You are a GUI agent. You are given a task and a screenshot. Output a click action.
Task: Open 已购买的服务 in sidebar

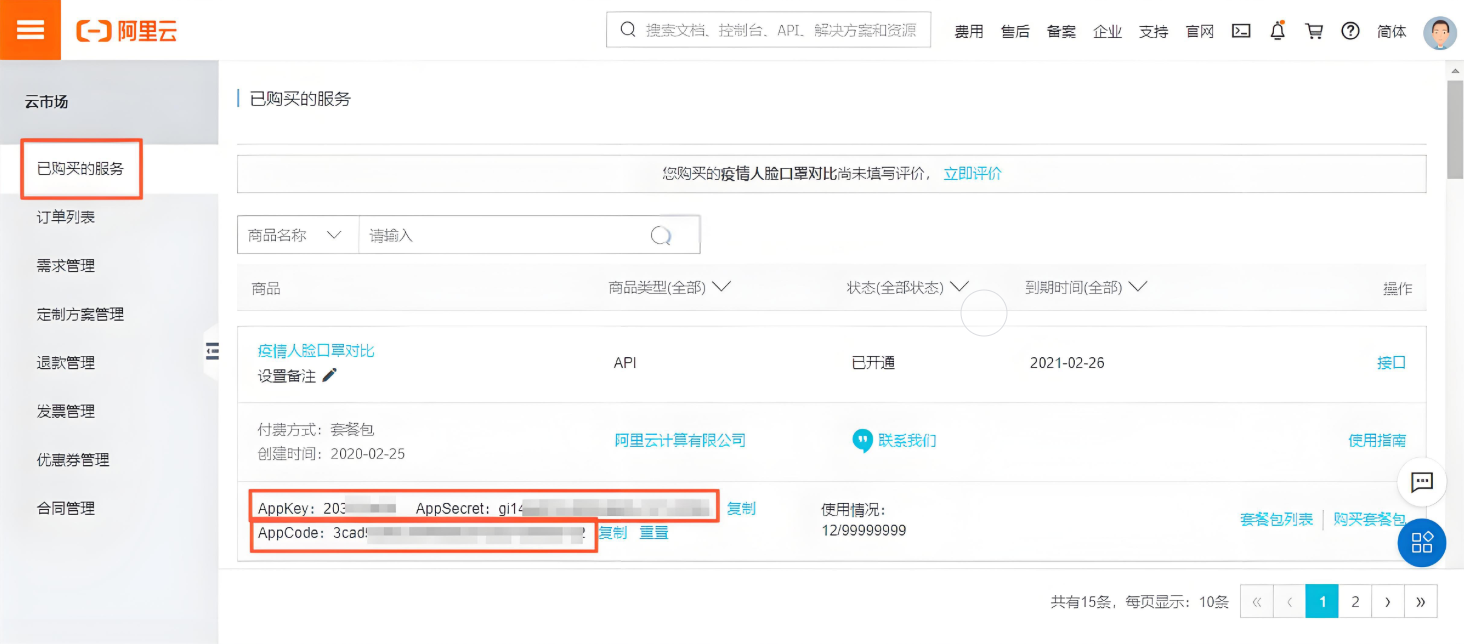[x=81, y=168]
